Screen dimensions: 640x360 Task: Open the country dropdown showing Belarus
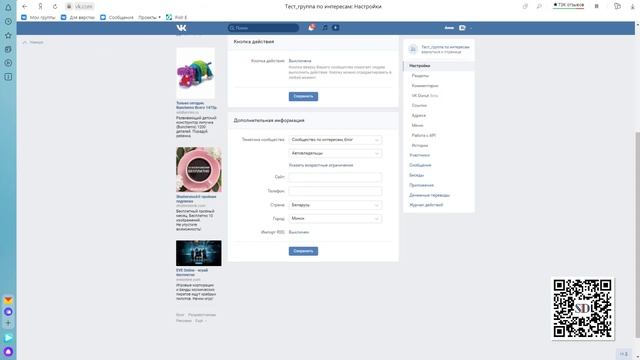tap(335, 205)
